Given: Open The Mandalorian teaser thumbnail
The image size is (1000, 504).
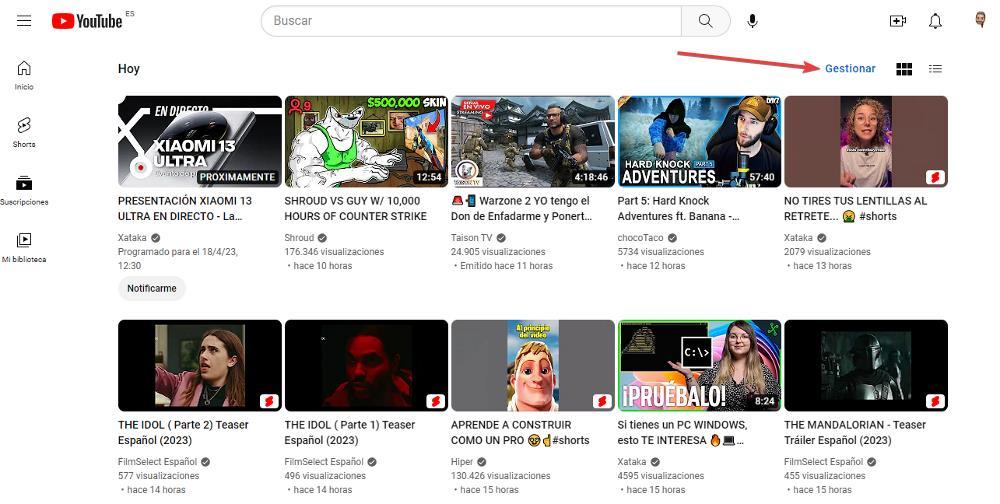Looking at the screenshot, I should click(865, 366).
